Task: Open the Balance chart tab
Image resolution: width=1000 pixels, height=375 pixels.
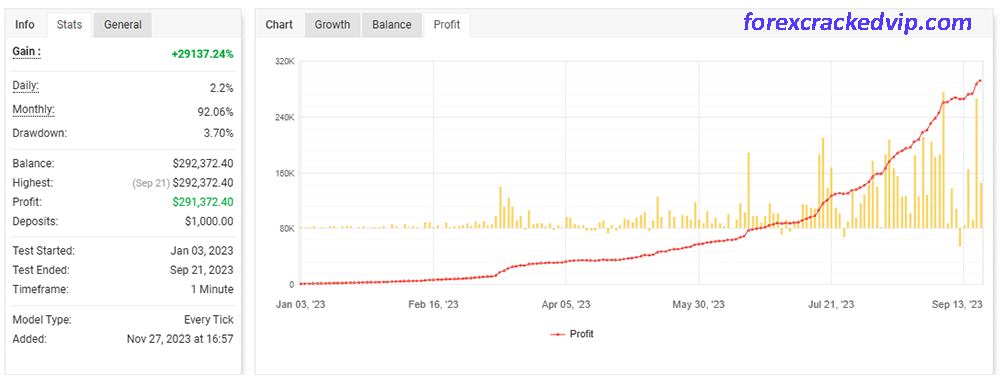Action: tap(392, 25)
